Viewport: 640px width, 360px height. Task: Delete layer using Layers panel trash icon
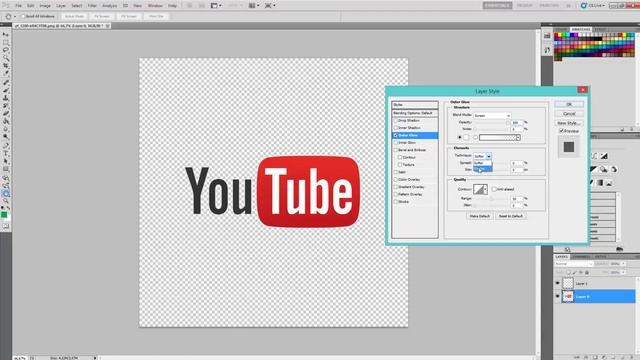632,357
